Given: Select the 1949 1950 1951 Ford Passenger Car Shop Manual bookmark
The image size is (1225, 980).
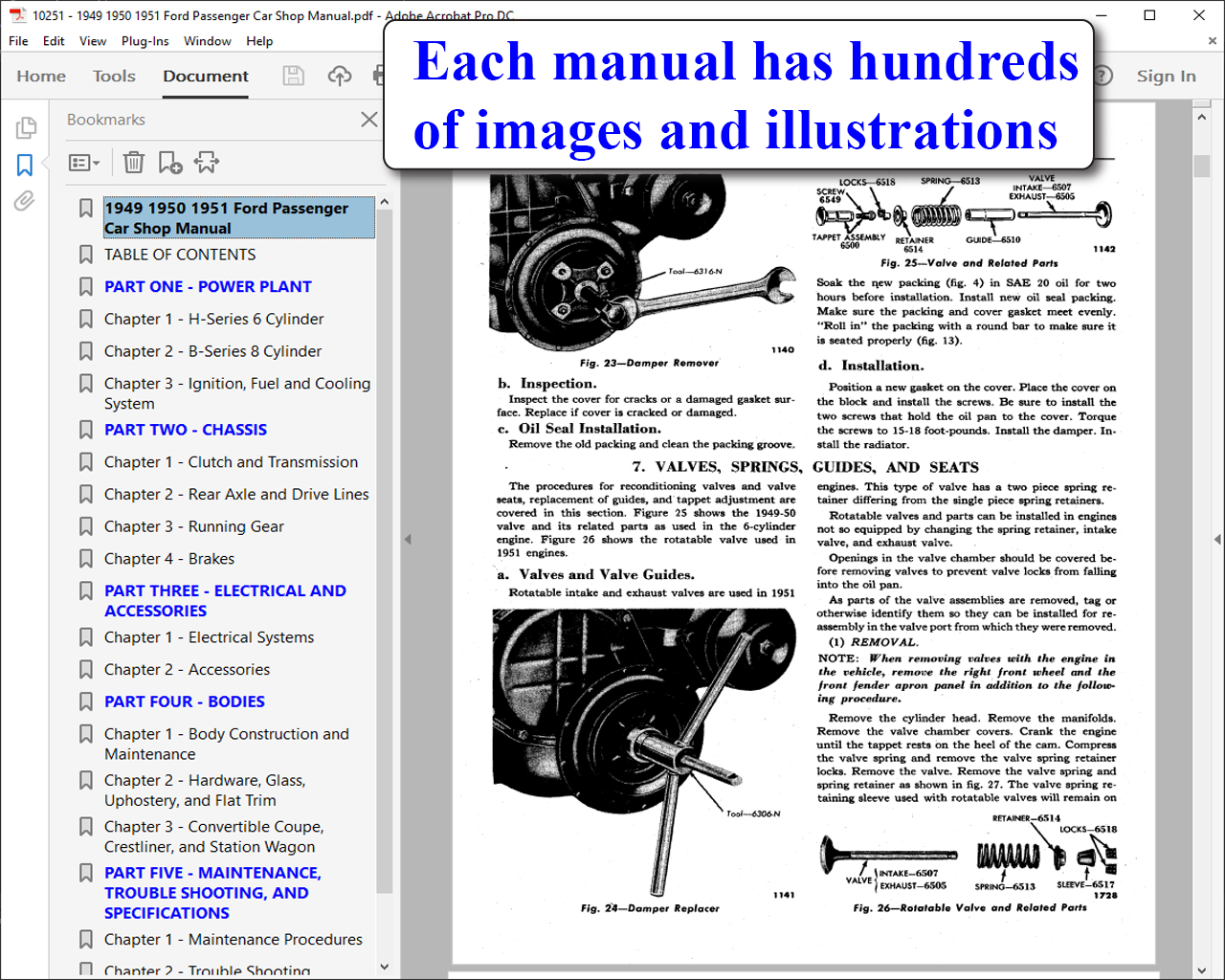Looking at the screenshot, I should click(x=238, y=218).
